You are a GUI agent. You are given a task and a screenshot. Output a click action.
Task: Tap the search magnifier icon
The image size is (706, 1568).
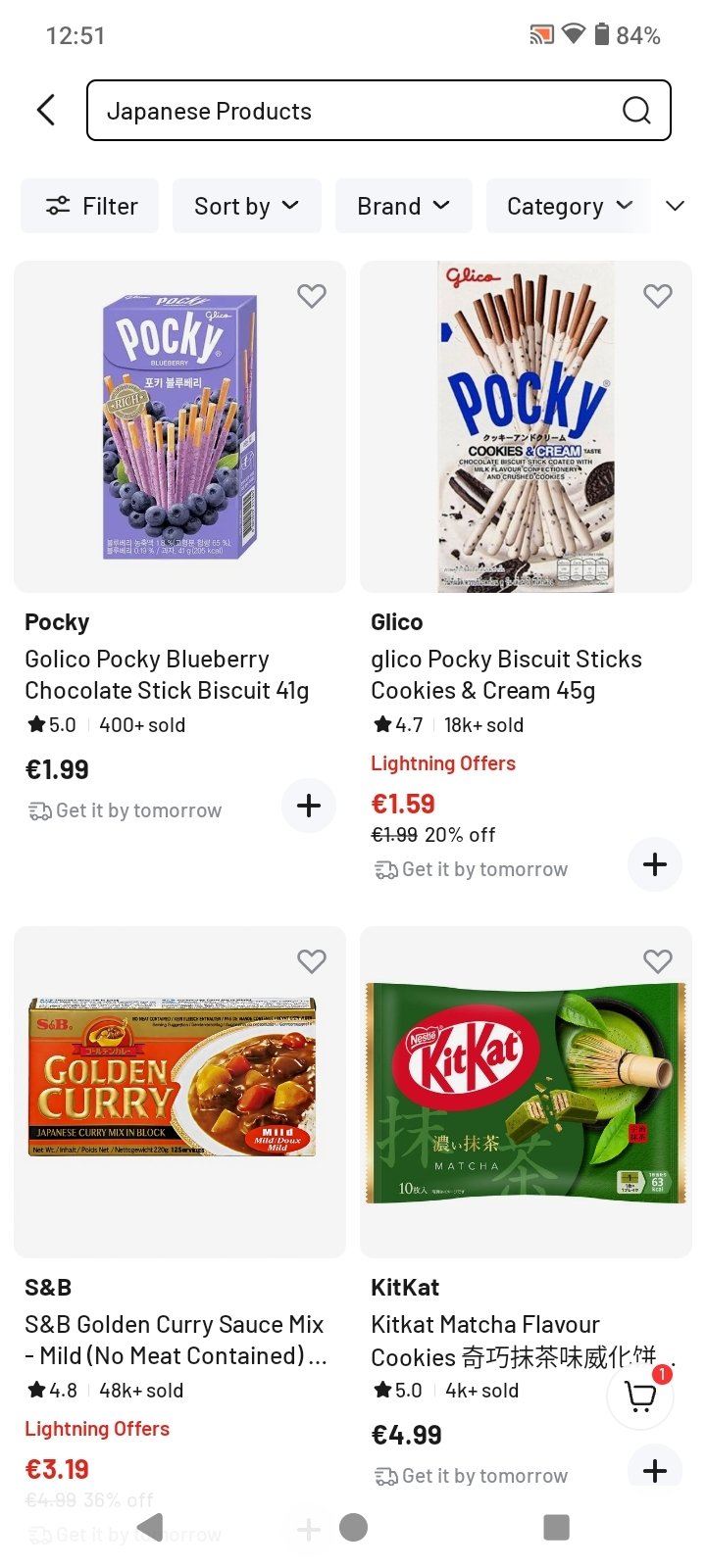tap(636, 111)
